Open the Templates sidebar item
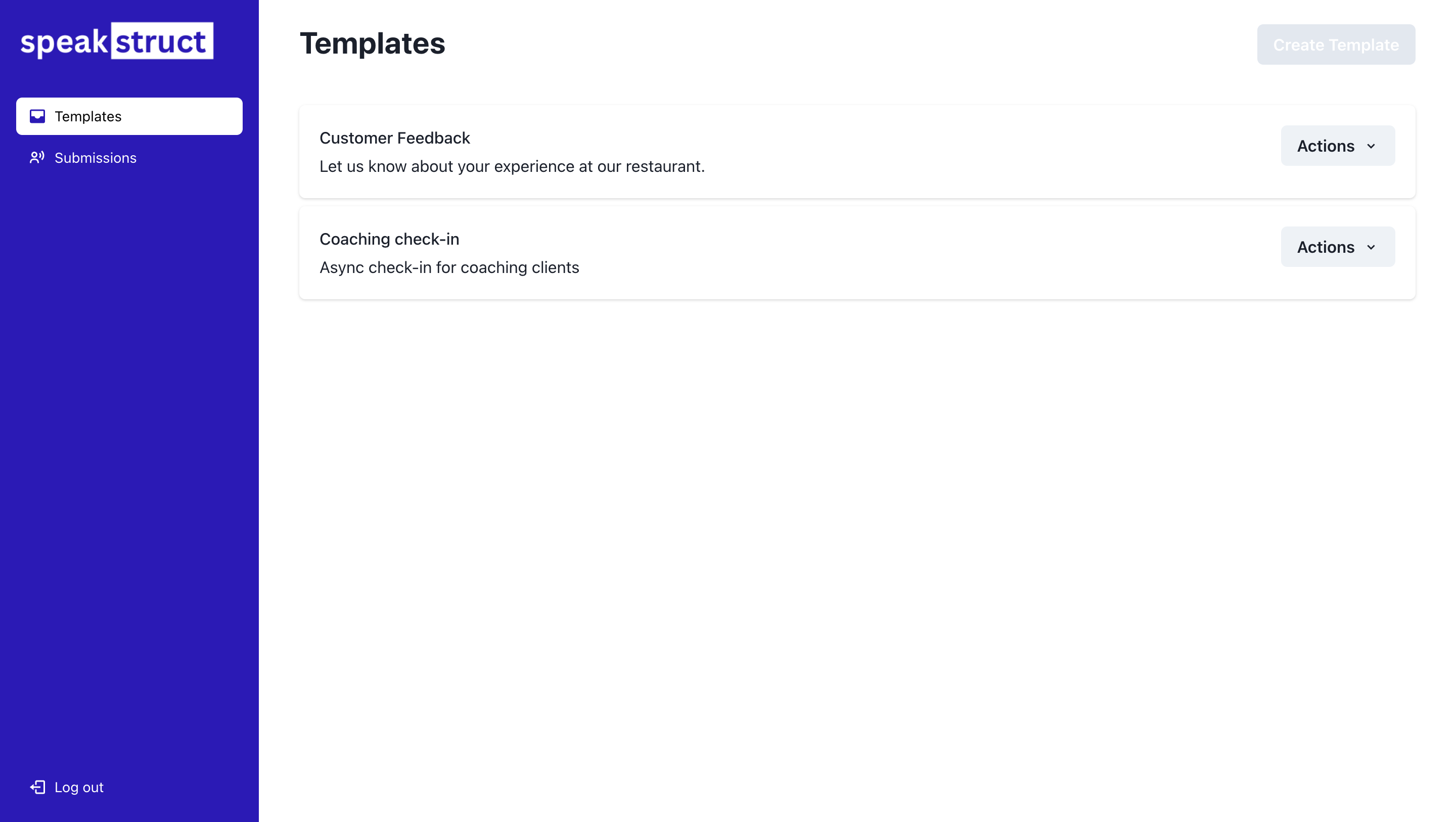The image size is (1456, 822). 129,116
